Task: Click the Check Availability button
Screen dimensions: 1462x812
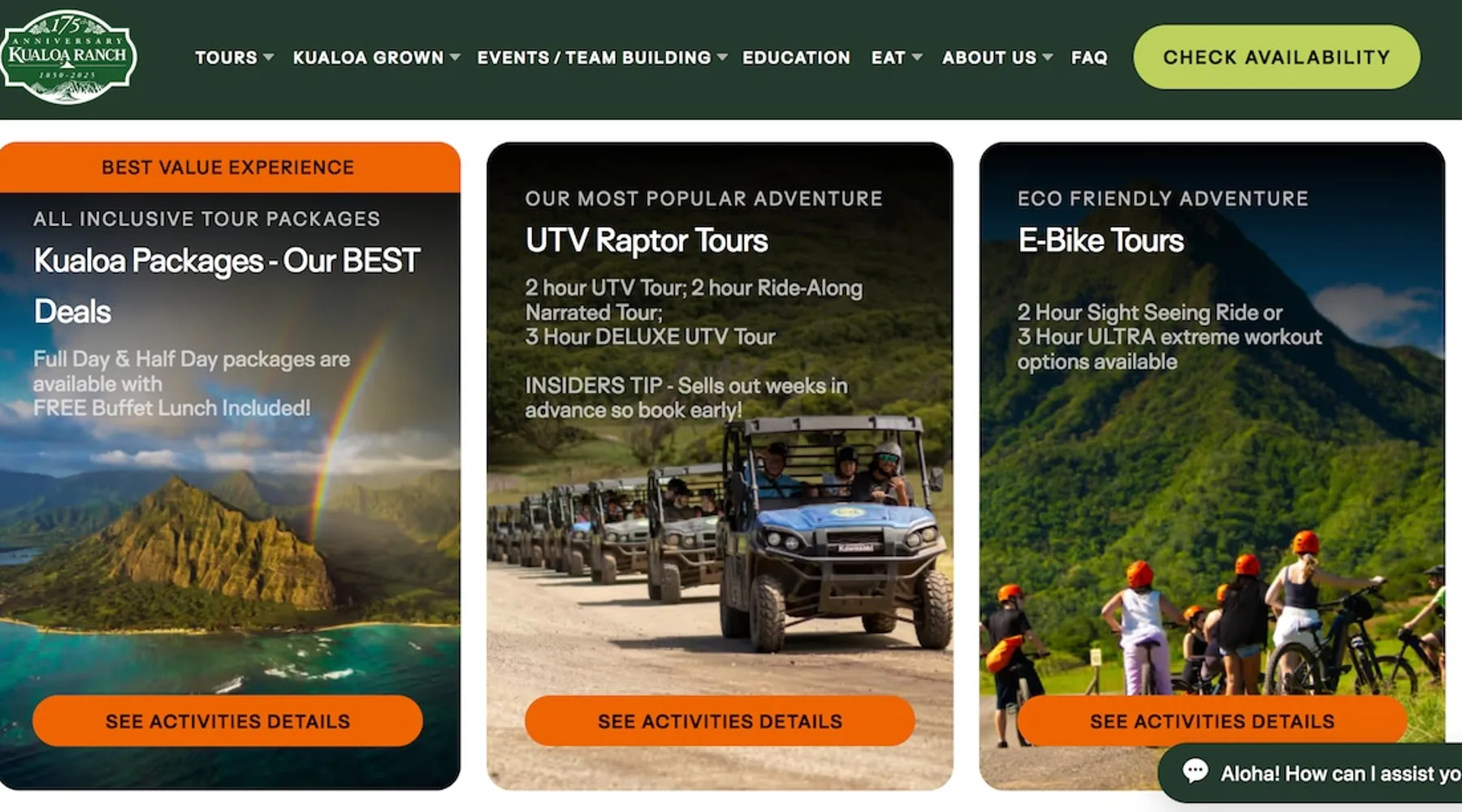Action: [x=1277, y=57]
